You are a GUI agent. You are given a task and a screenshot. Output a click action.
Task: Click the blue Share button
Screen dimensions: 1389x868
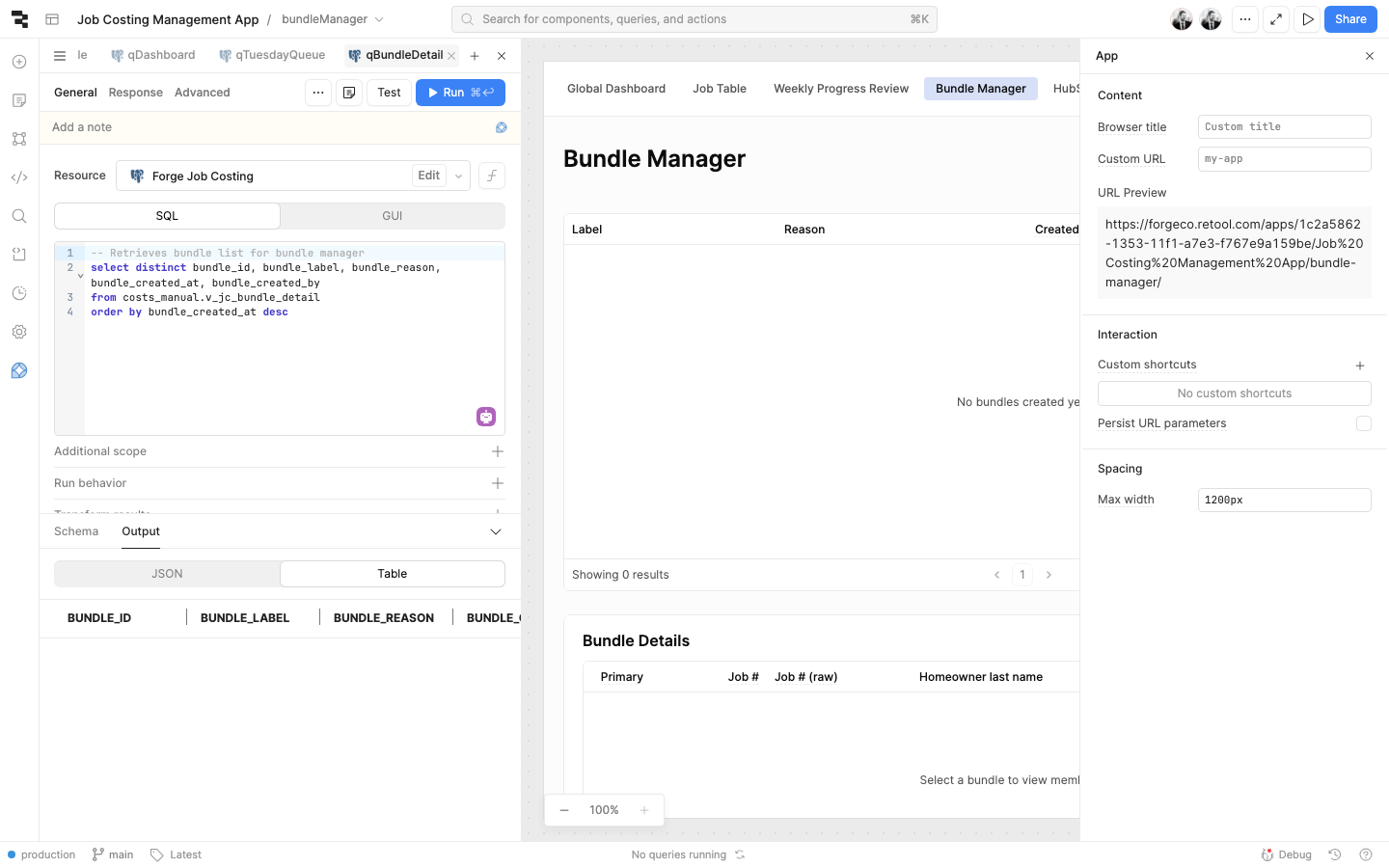(1349, 19)
